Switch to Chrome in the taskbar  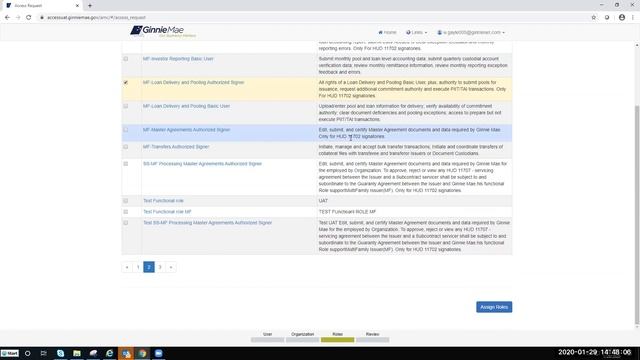click(142, 353)
